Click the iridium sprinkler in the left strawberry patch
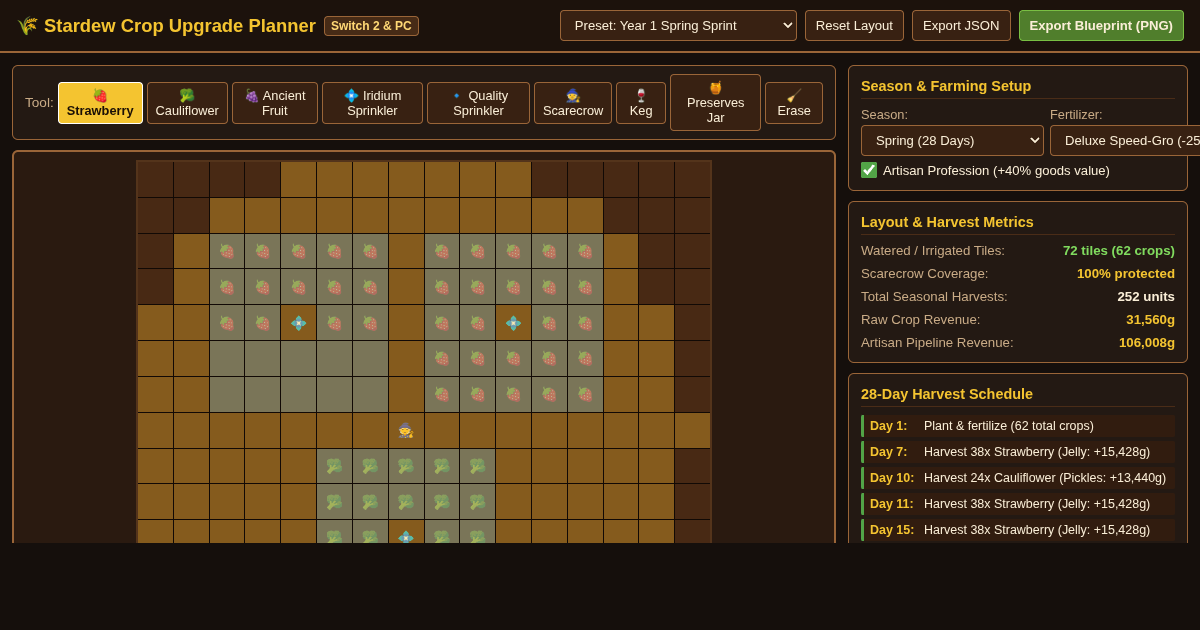1200x630 pixels. pos(298,323)
